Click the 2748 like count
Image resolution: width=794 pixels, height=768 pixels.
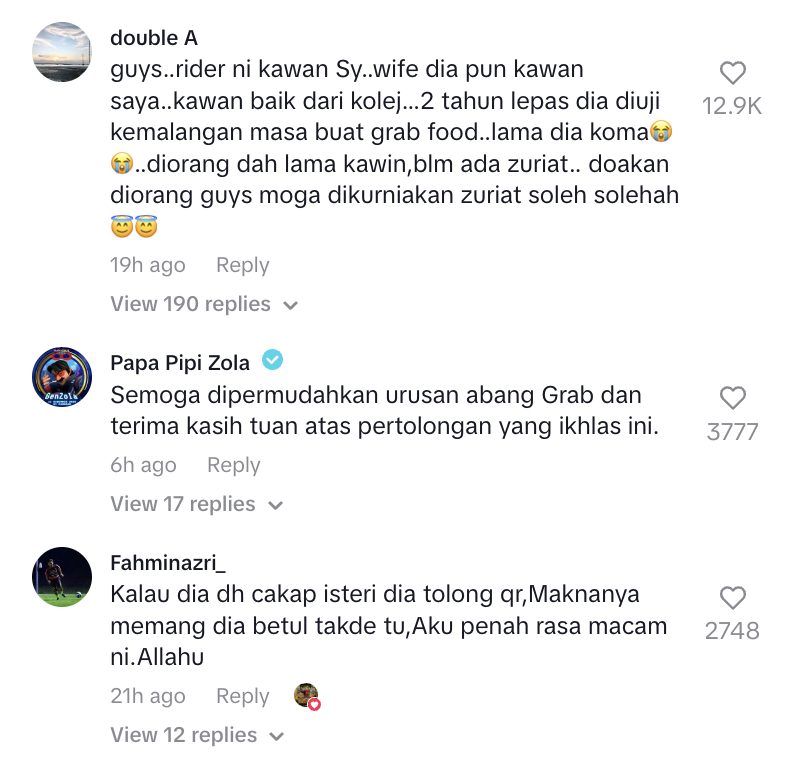click(732, 631)
